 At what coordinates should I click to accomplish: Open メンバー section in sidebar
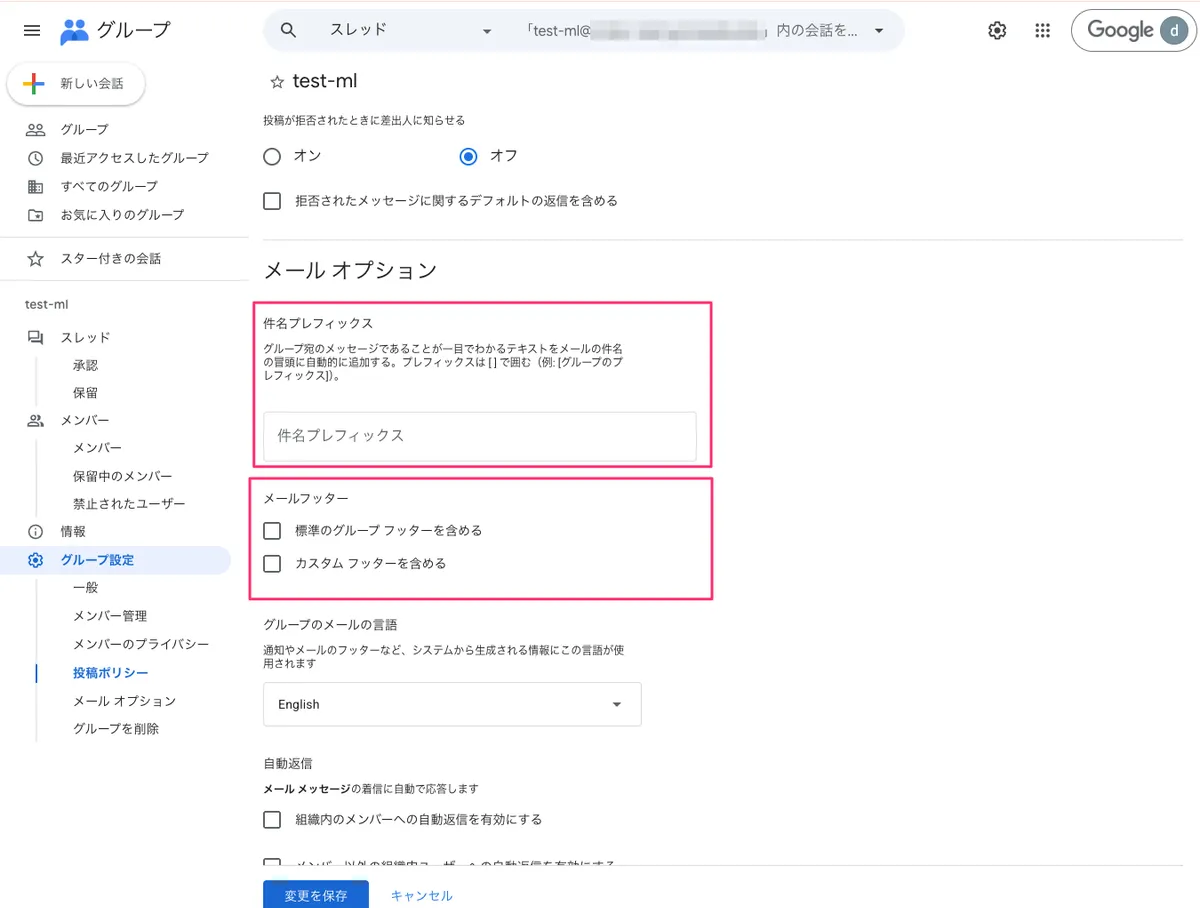[85, 421]
